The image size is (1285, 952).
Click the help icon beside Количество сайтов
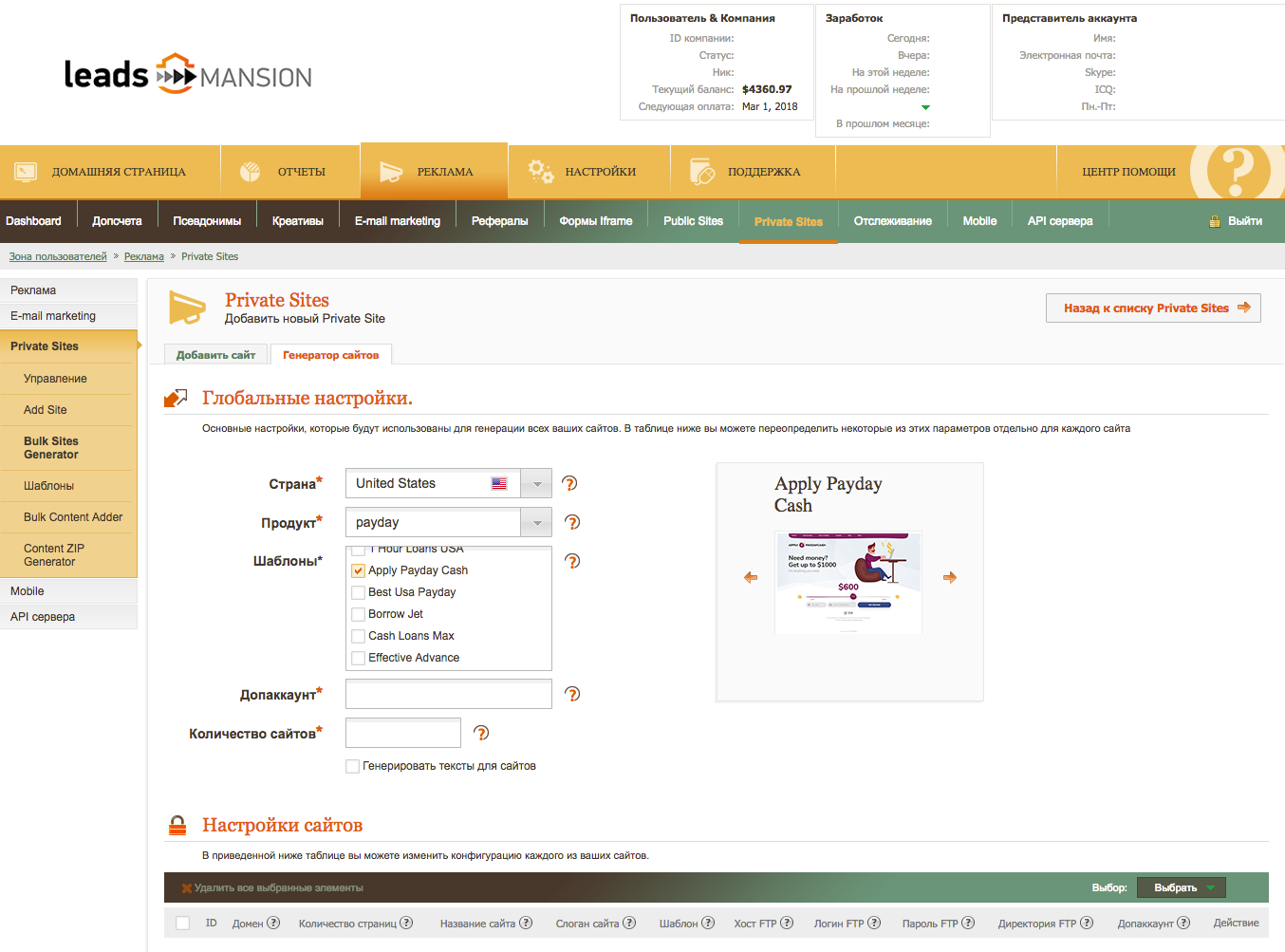coord(481,733)
